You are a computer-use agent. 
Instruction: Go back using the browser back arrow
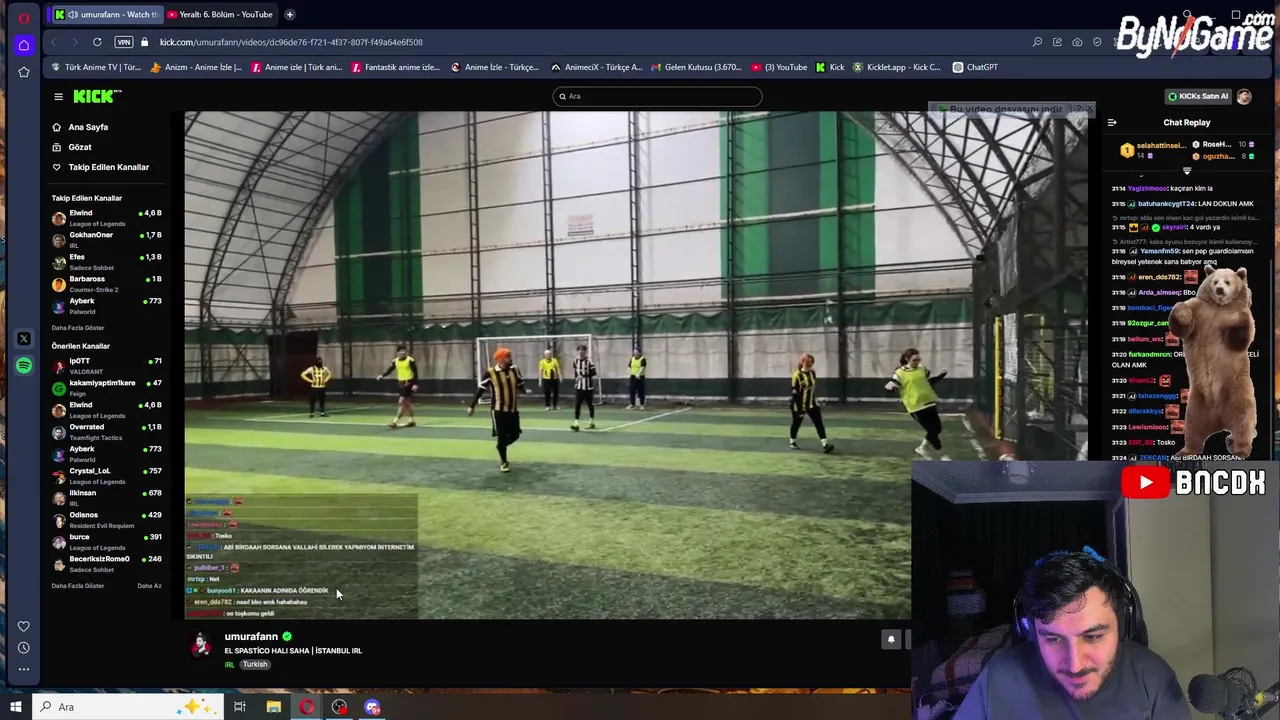[54, 42]
